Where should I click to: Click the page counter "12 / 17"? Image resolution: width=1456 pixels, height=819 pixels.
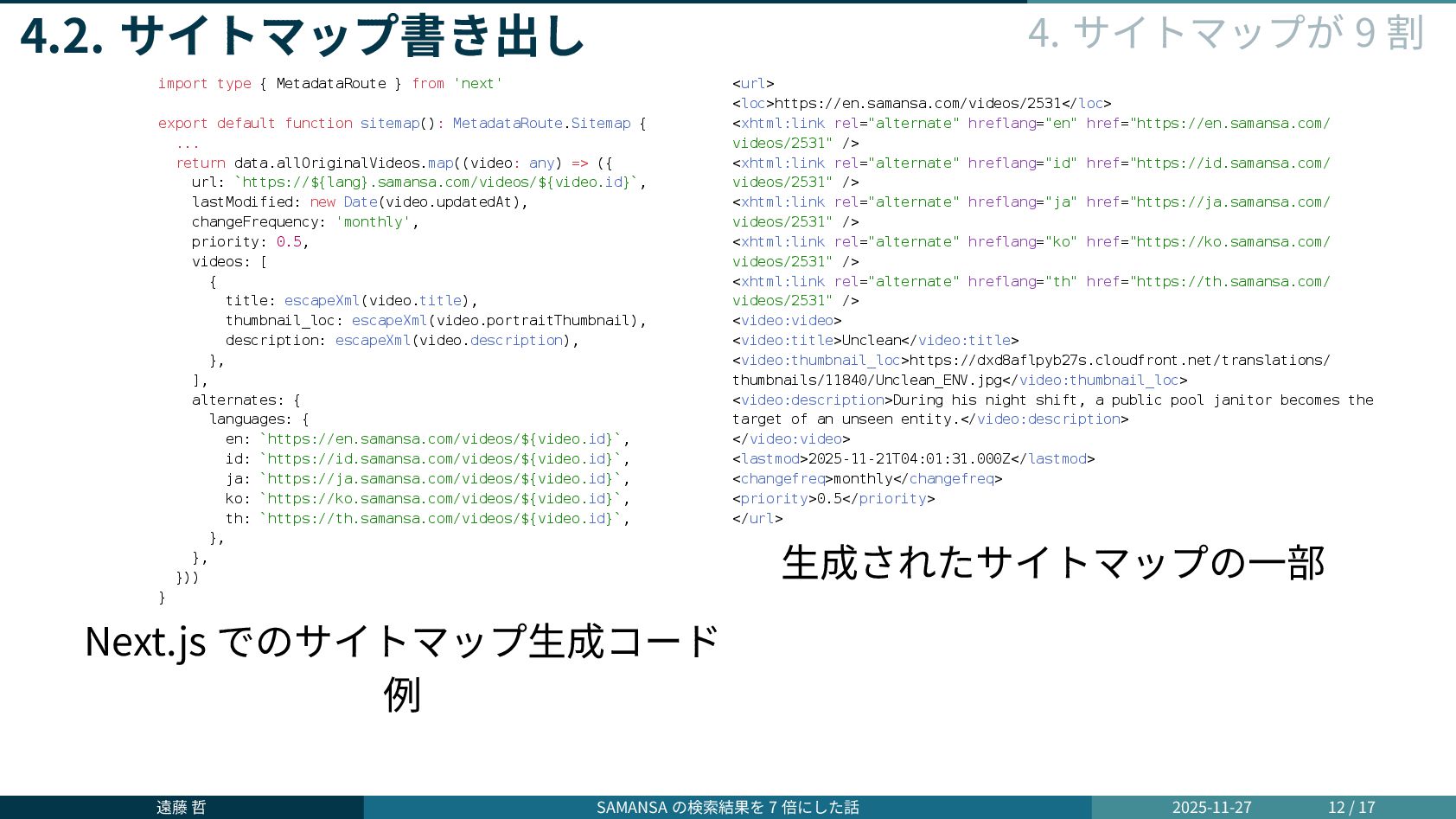pos(1351,807)
